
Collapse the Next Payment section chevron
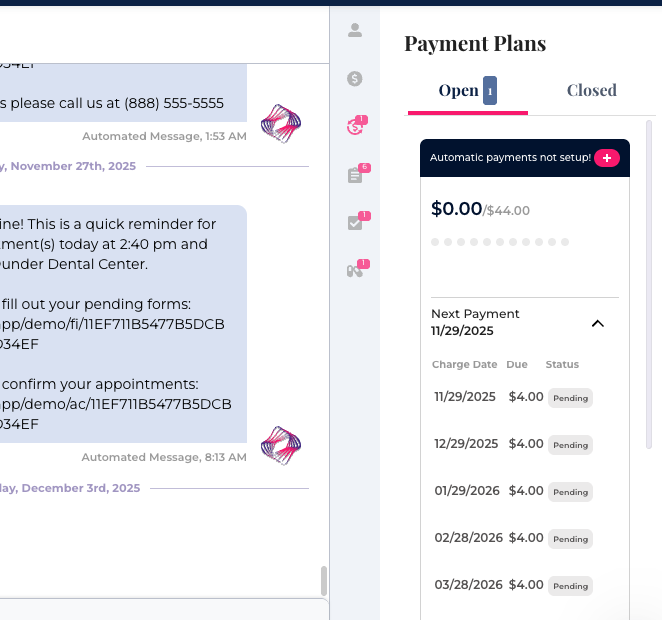598,323
